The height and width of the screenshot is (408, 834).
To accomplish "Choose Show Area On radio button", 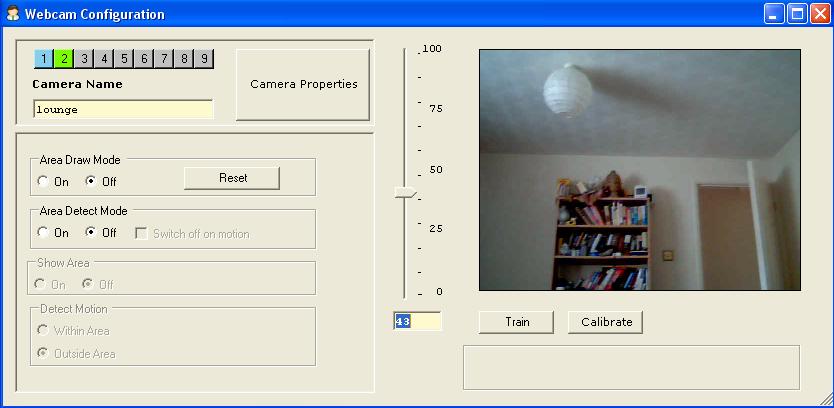I will tap(40, 284).
